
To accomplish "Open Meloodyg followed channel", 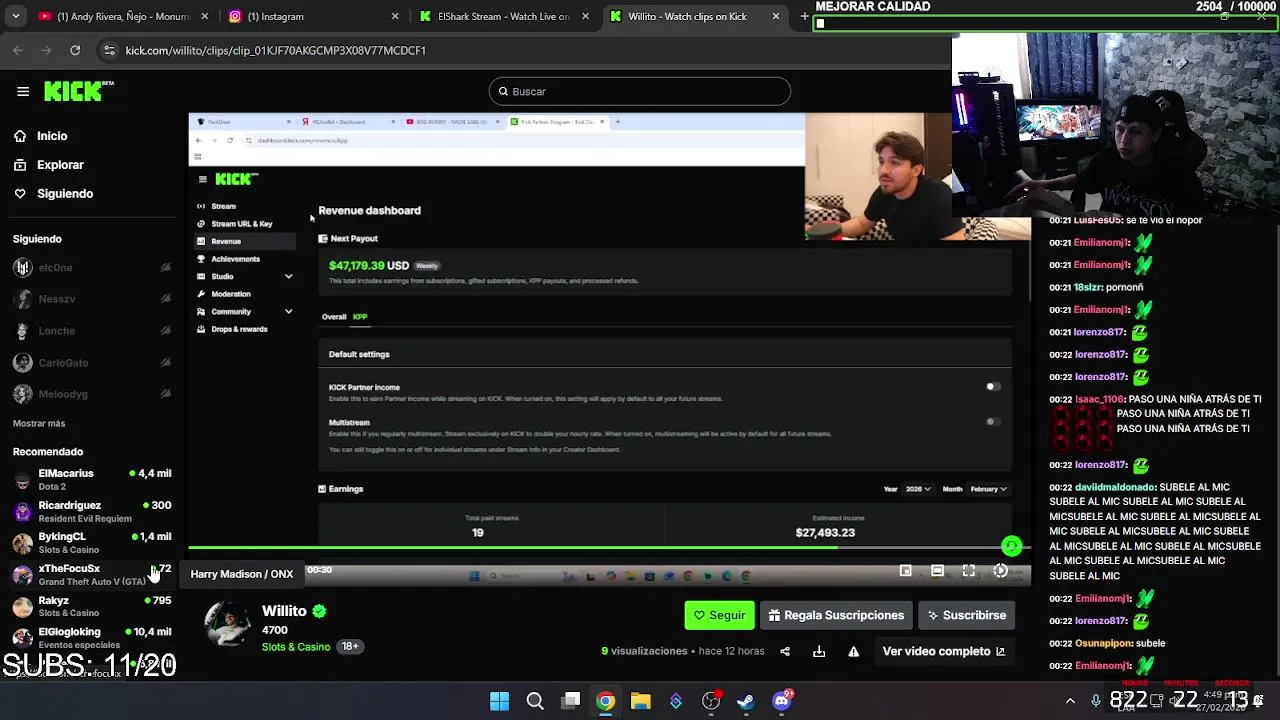I will [92, 394].
